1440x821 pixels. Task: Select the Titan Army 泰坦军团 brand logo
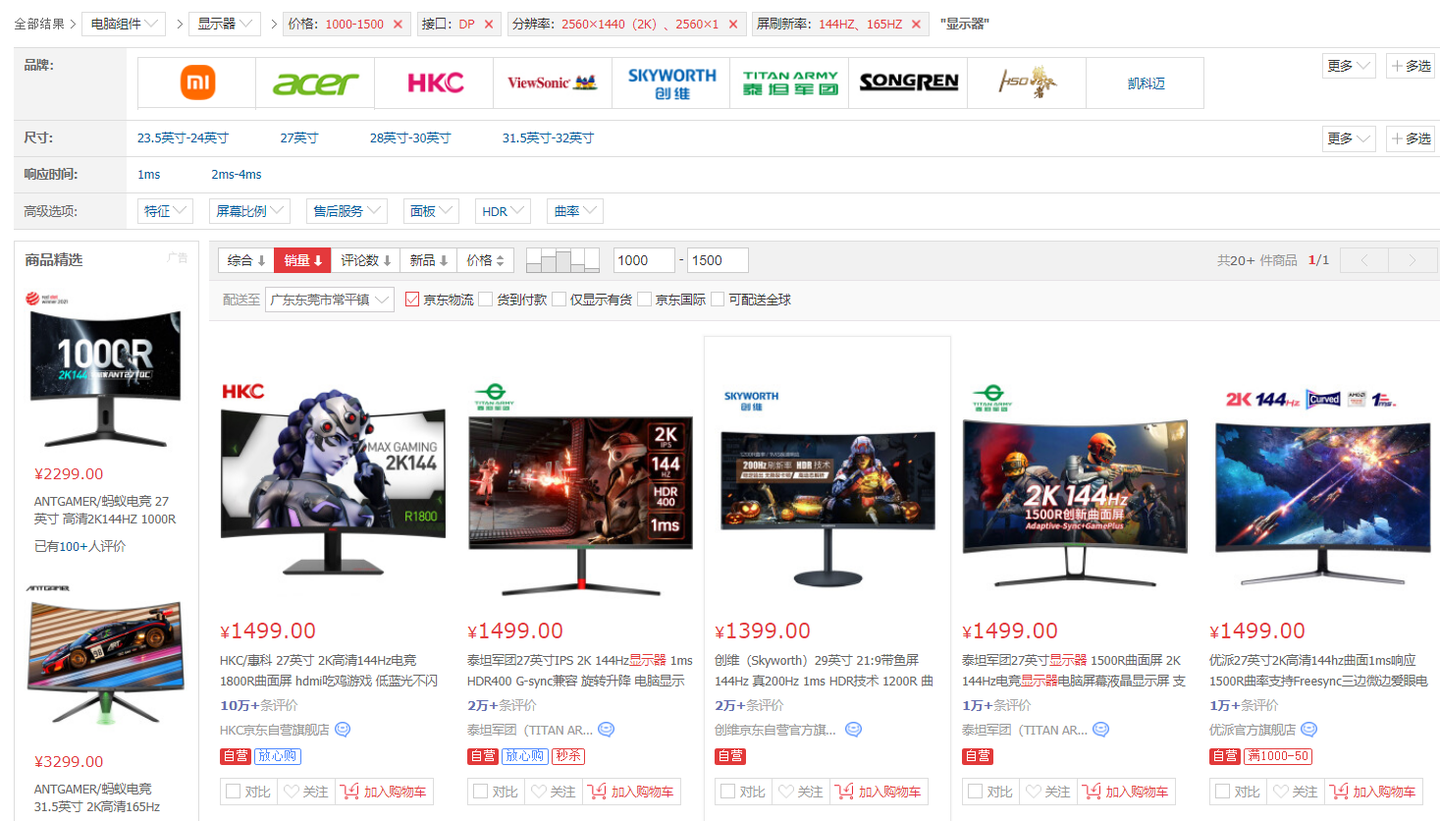pyautogui.click(x=789, y=83)
